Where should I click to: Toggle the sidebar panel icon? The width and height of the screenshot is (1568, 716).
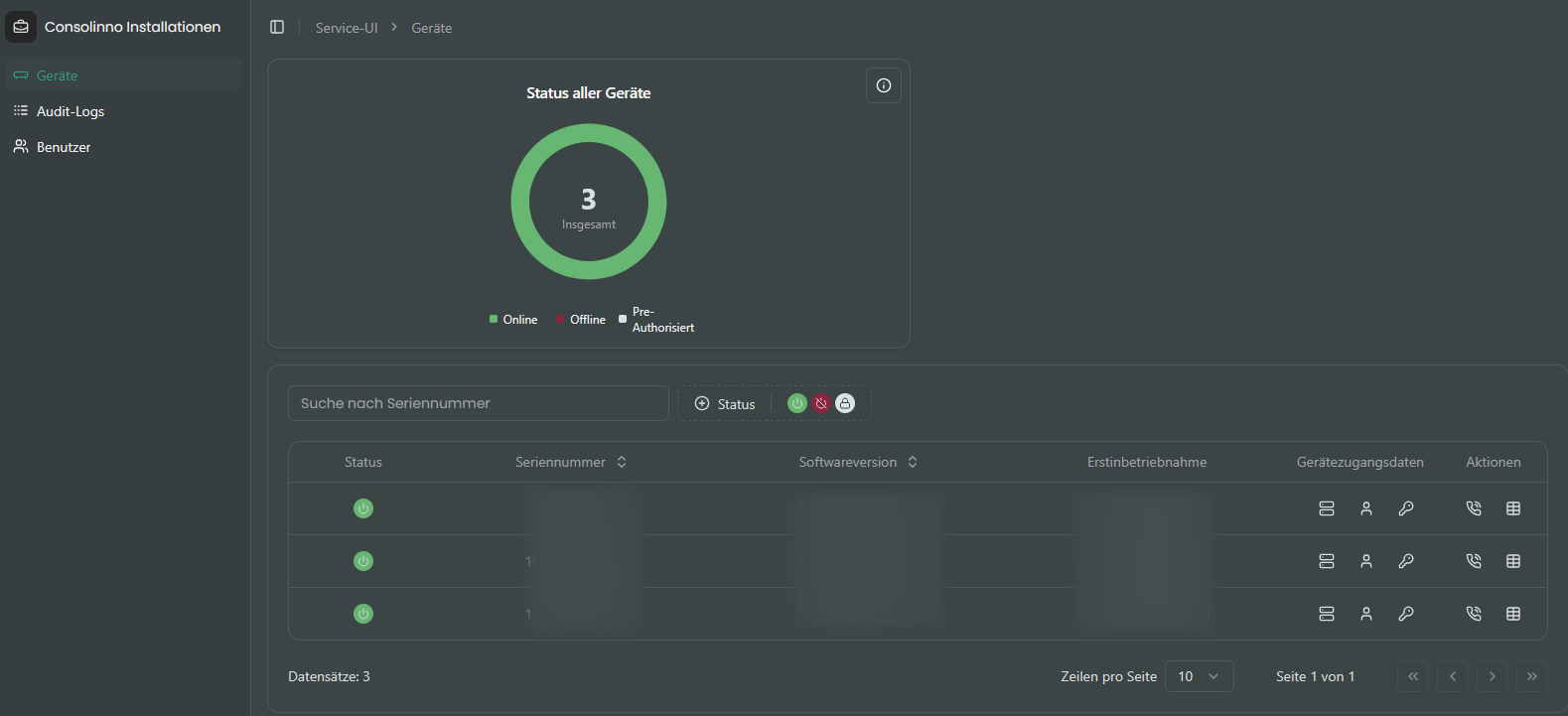pyautogui.click(x=277, y=27)
